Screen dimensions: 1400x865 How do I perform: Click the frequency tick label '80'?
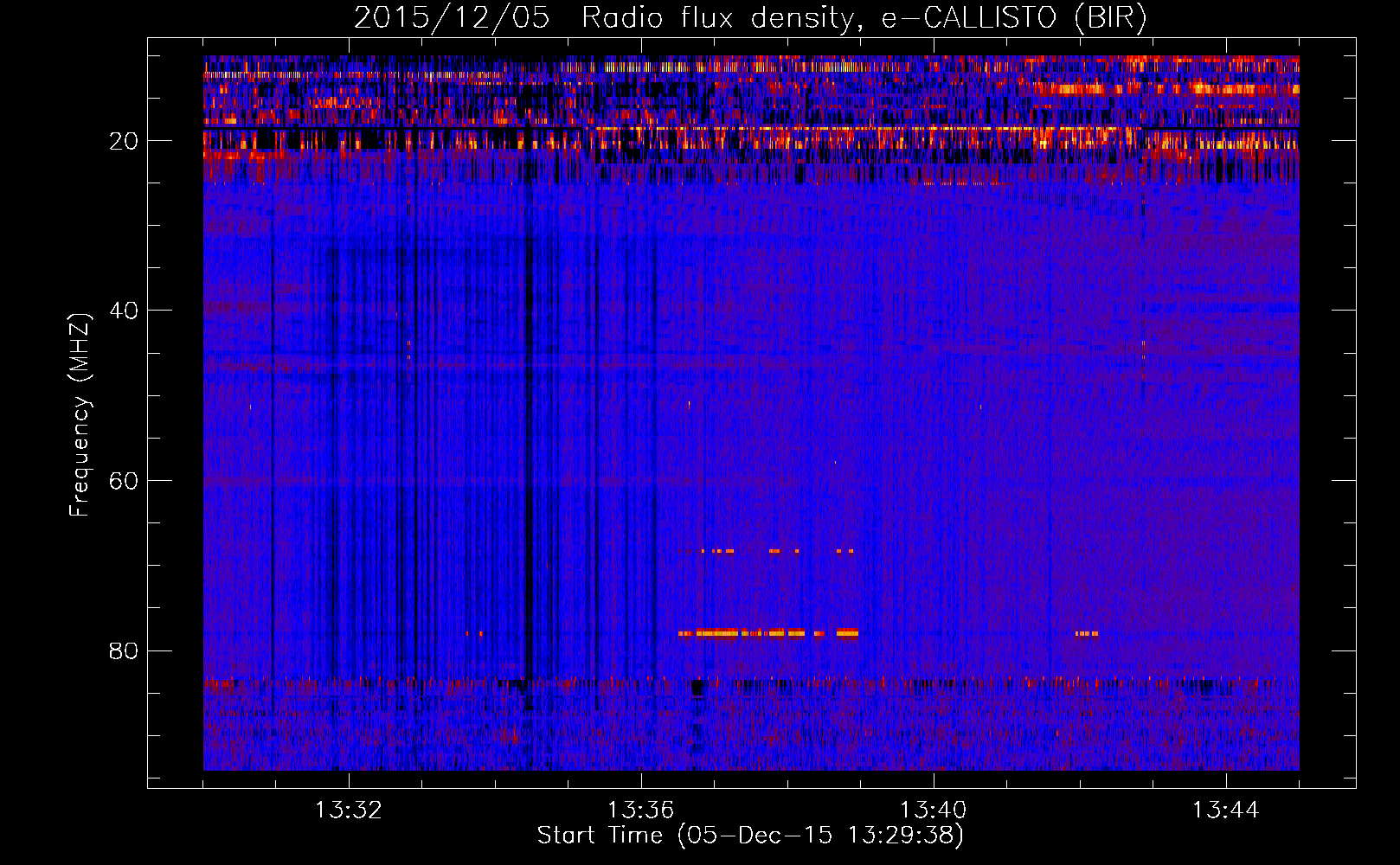coord(125,650)
